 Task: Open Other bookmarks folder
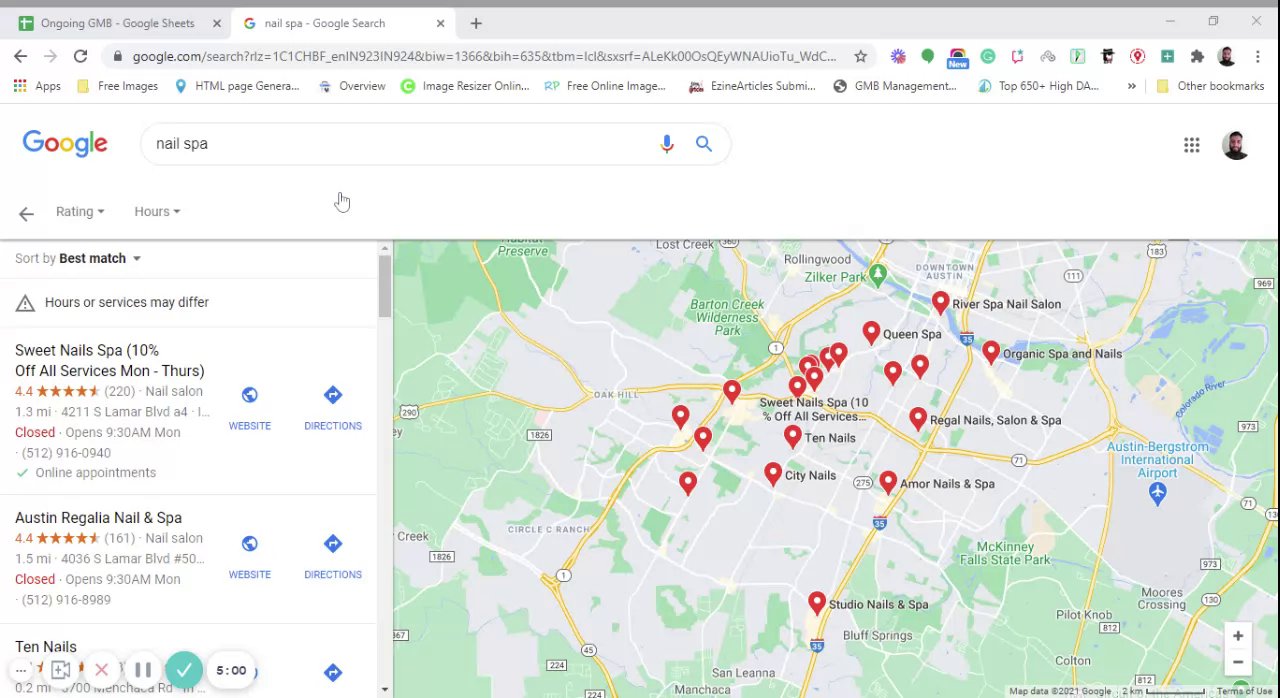(x=1210, y=86)
